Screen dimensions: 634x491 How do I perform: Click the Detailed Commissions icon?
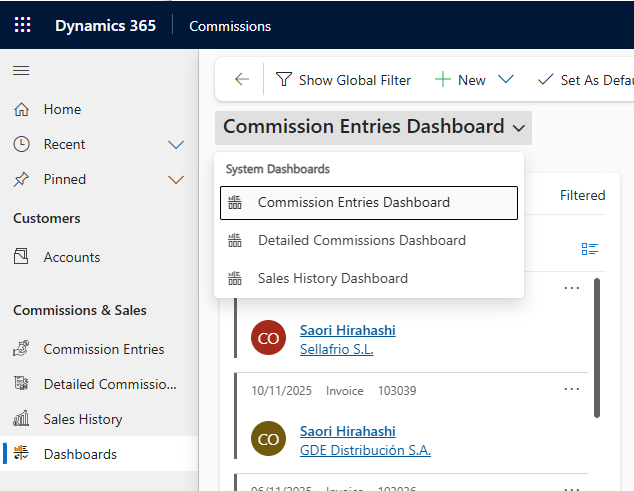21,383
